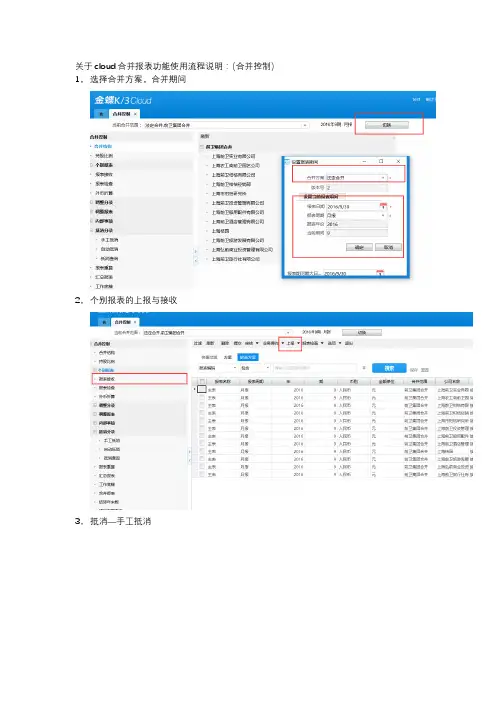Open the 审核 dropdown arrow in toolbar
The image size is (496, 702).
[x=257, y=343]
